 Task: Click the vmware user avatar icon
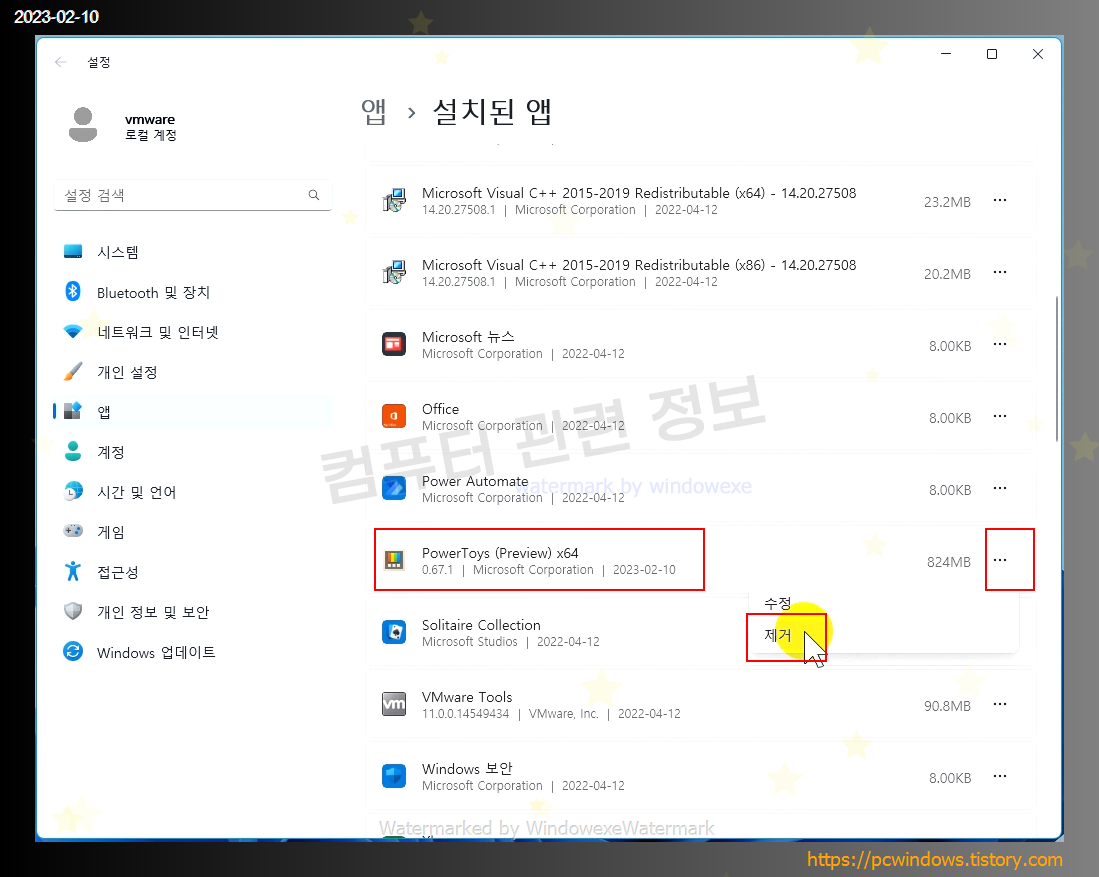click(x=83, y=125)
